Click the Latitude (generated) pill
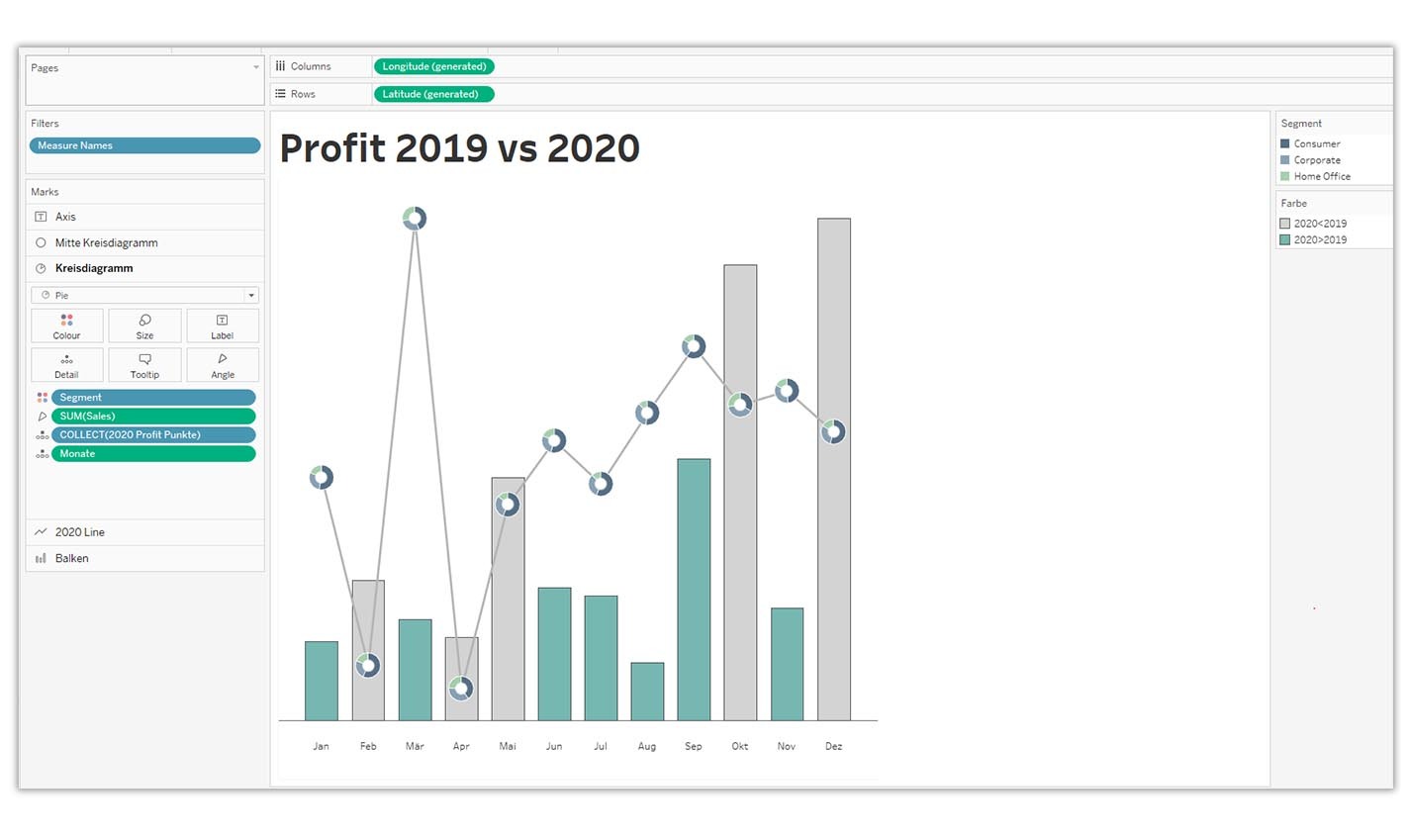Viewport: 1409px width, 840px height. pos(433,94)
